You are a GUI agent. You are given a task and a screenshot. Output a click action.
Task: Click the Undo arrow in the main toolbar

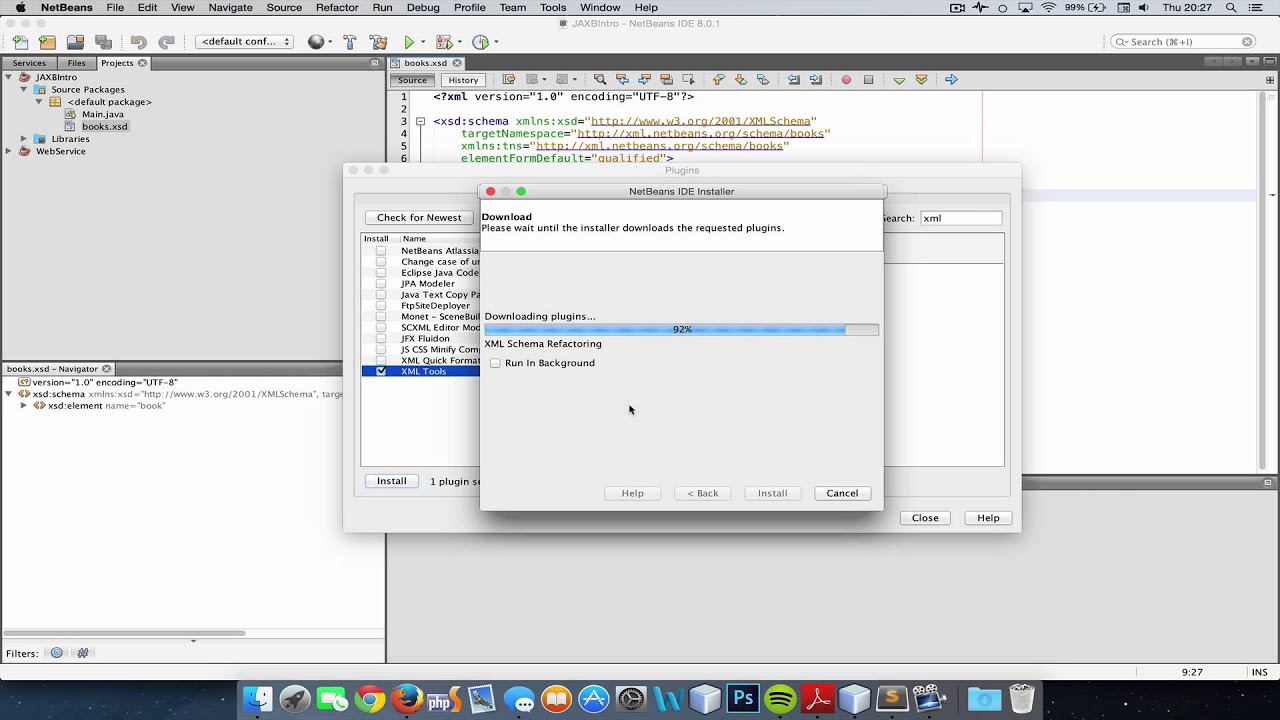click(138, 42)
